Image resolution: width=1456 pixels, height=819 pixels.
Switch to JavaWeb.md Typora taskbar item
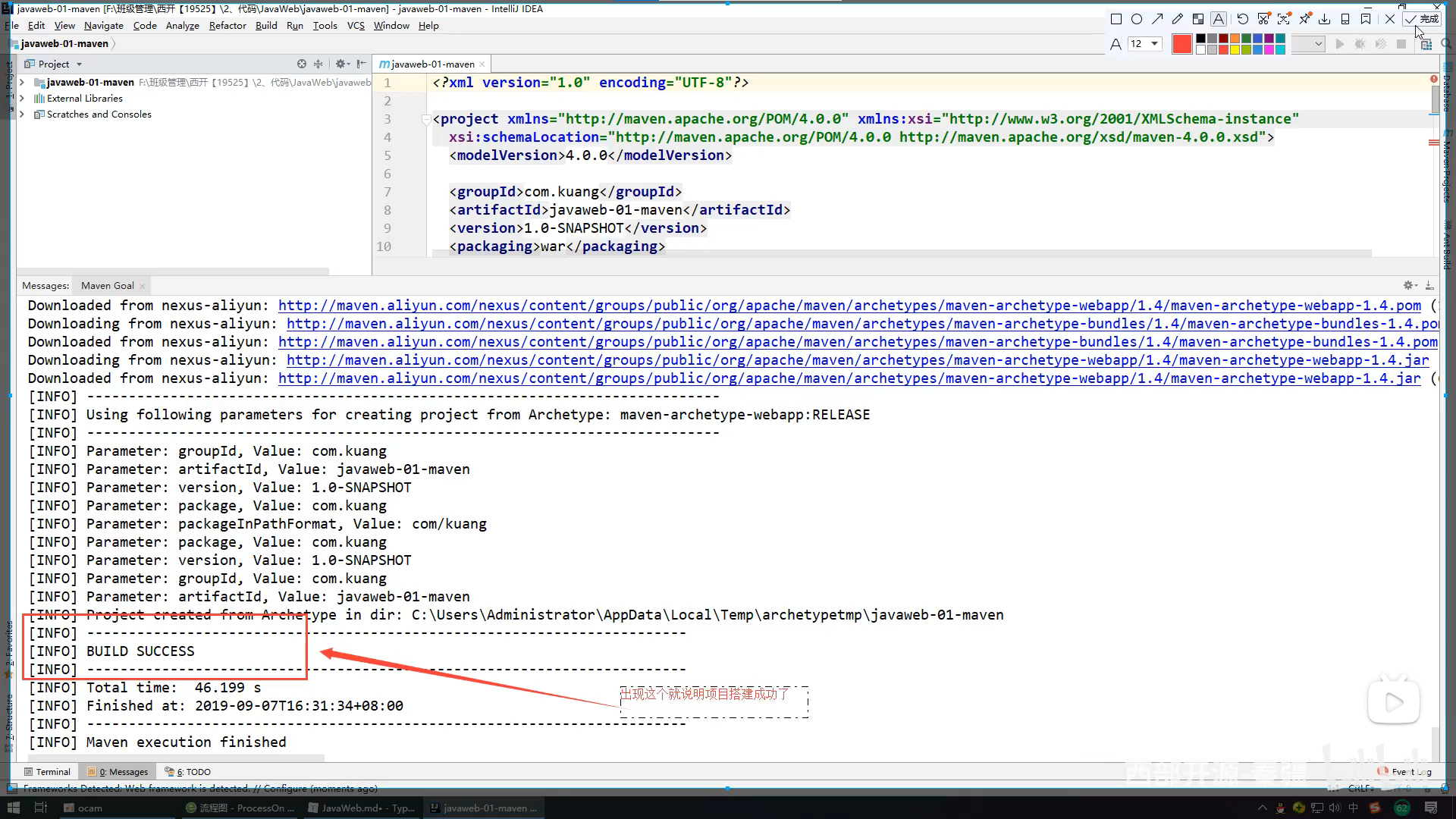[362, 808]
